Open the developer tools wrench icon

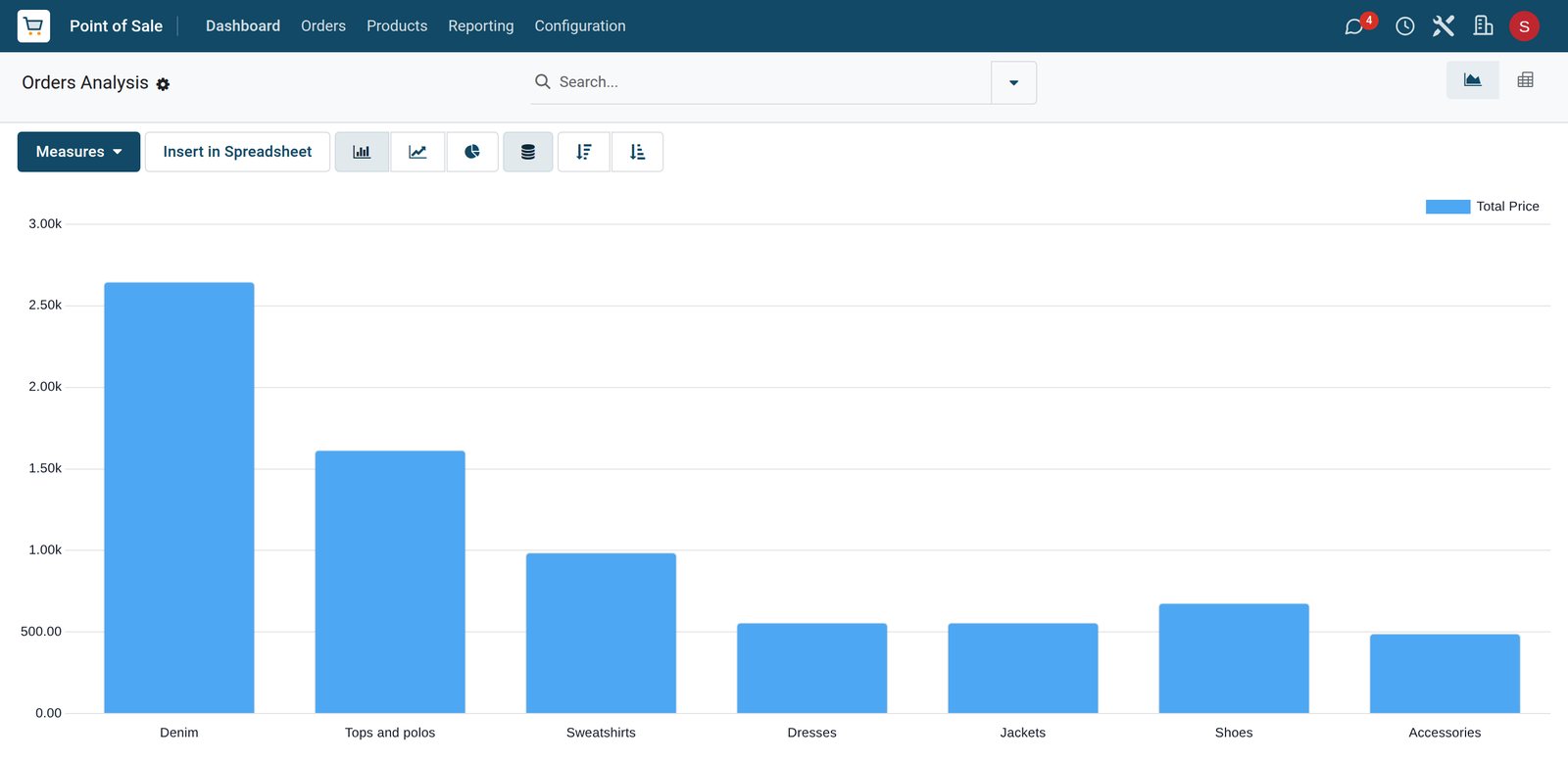[1444, 25]
